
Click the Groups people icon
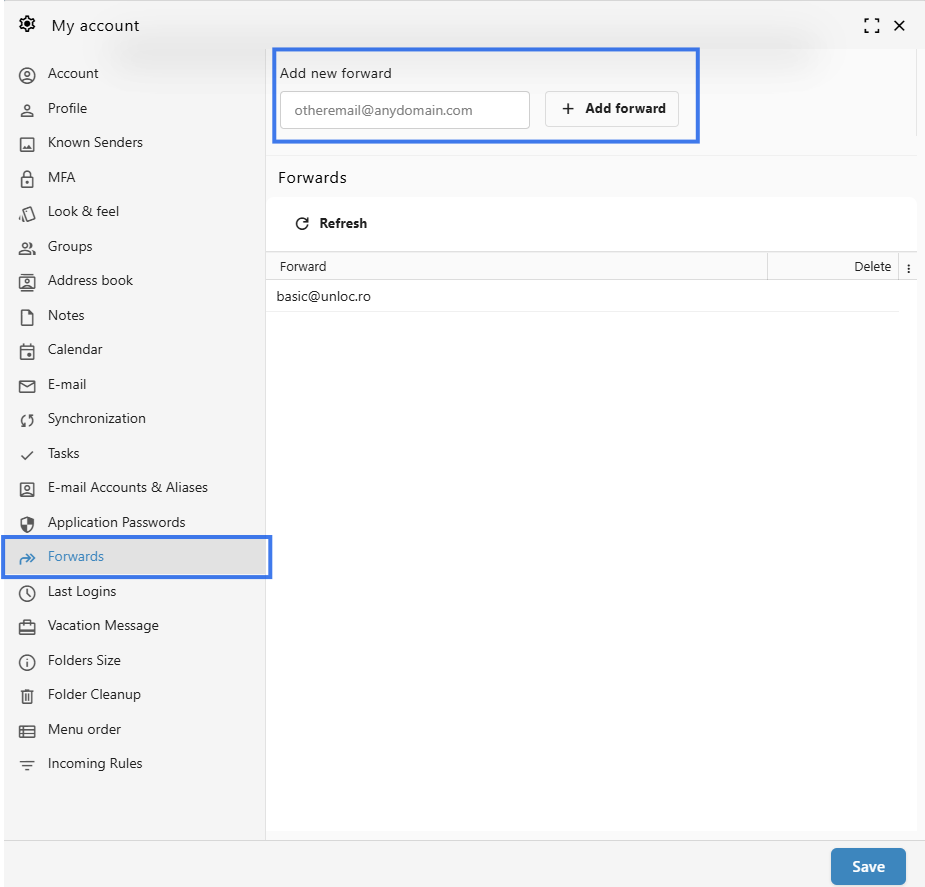coord(27,248)
